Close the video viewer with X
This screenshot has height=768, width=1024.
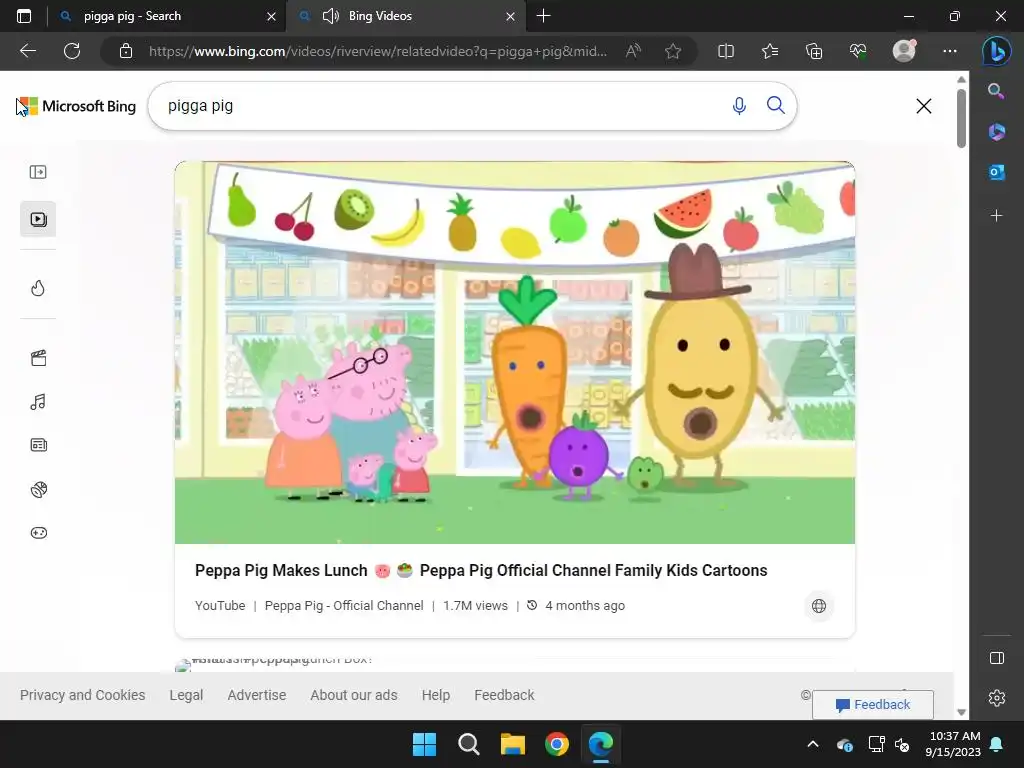pyautogui.click(x=923, y=106)
